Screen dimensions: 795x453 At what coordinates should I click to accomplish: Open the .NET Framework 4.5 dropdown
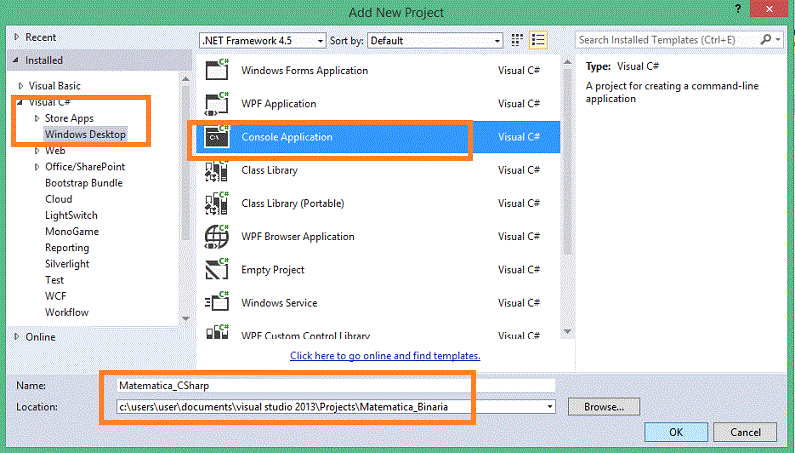pos(263,41)
